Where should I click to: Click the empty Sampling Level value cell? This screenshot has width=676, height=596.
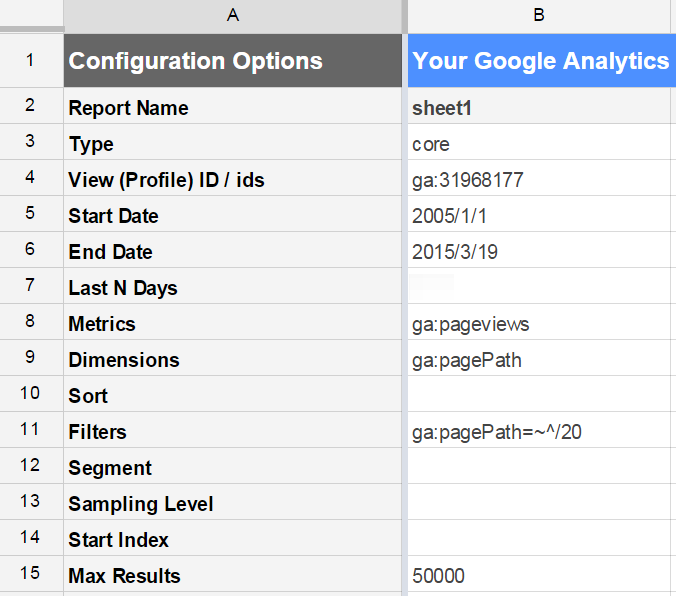[x=541, y=502]
